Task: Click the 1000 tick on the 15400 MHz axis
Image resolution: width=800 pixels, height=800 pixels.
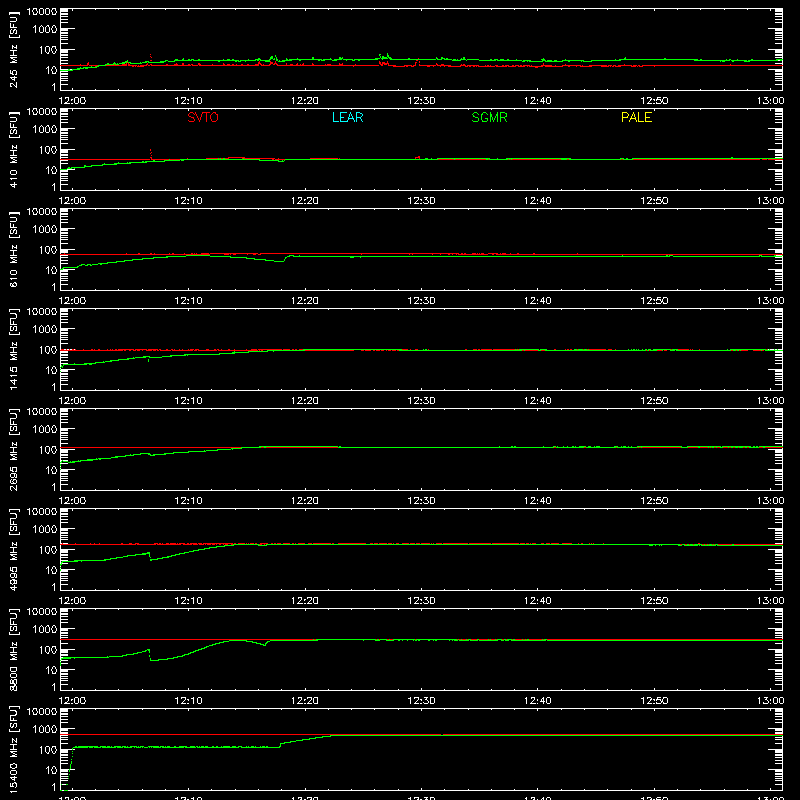Action: 44,730
